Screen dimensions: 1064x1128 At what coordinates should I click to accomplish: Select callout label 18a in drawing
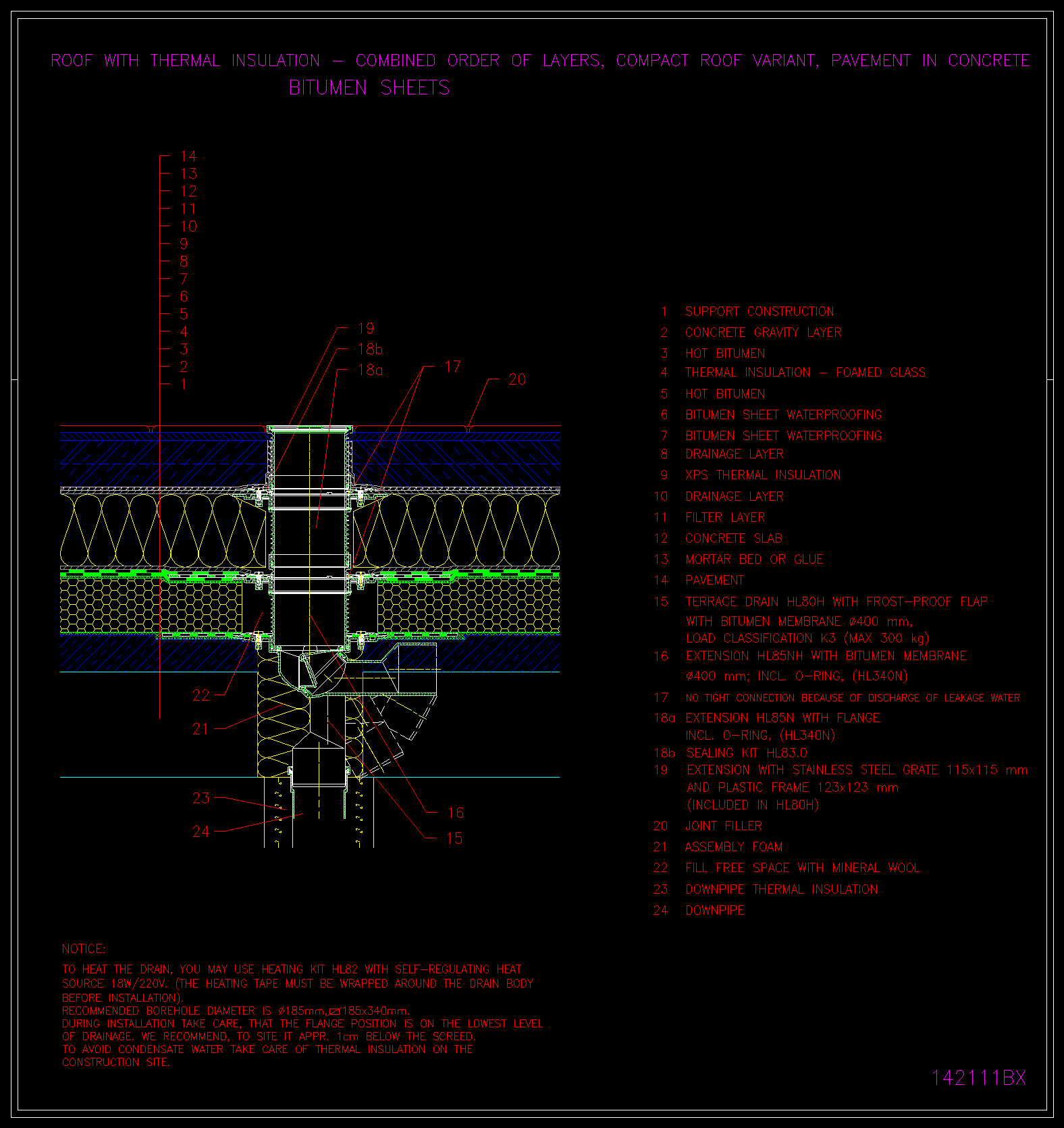pyautogui.click(x=370, y=369)
